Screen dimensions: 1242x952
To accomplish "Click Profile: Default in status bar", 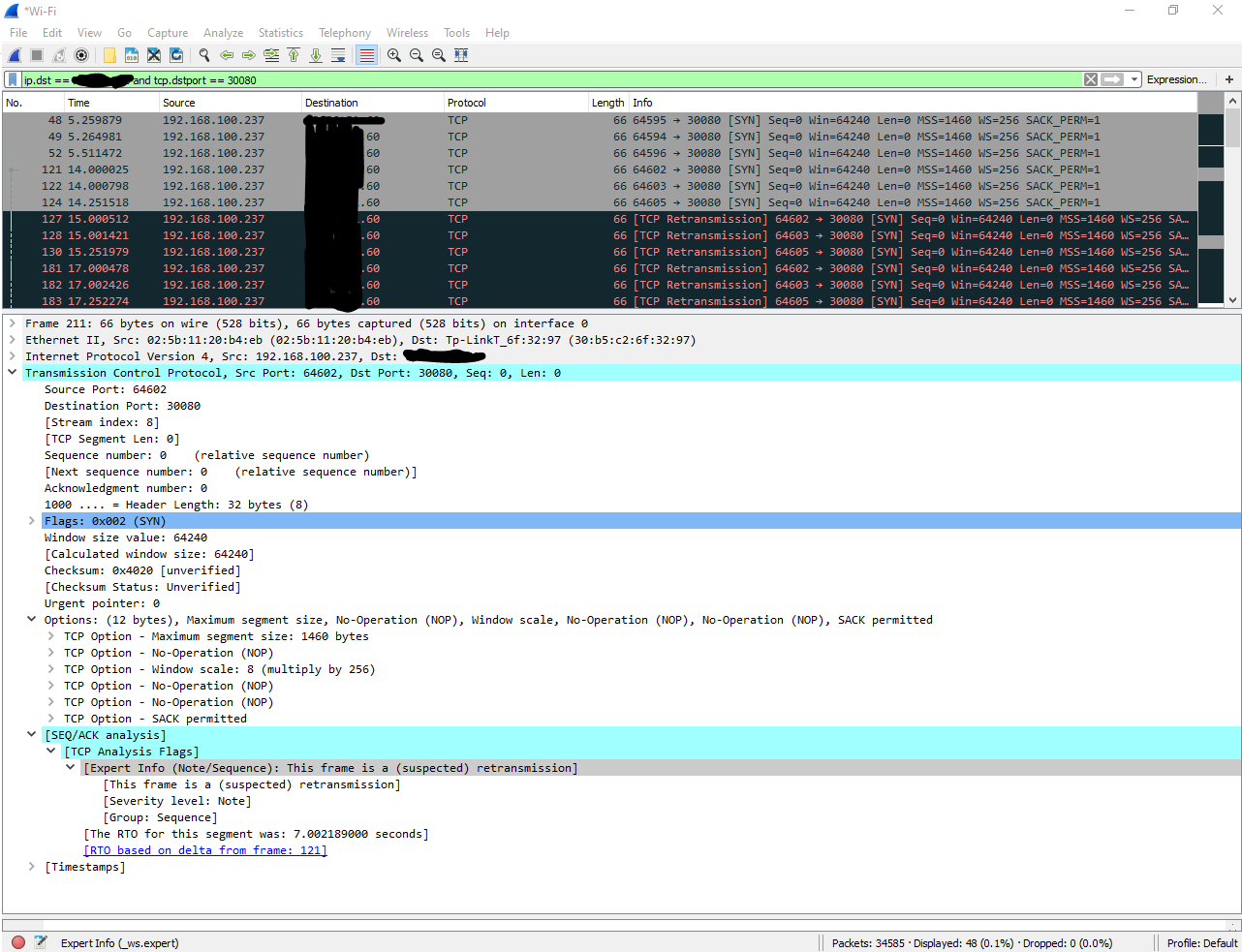I will (1201, 942).
